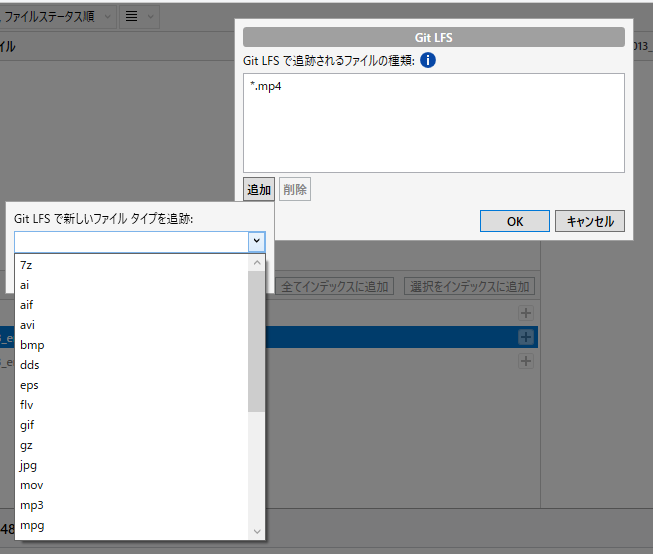Click 選択をインデックスに追加 button

469,287
